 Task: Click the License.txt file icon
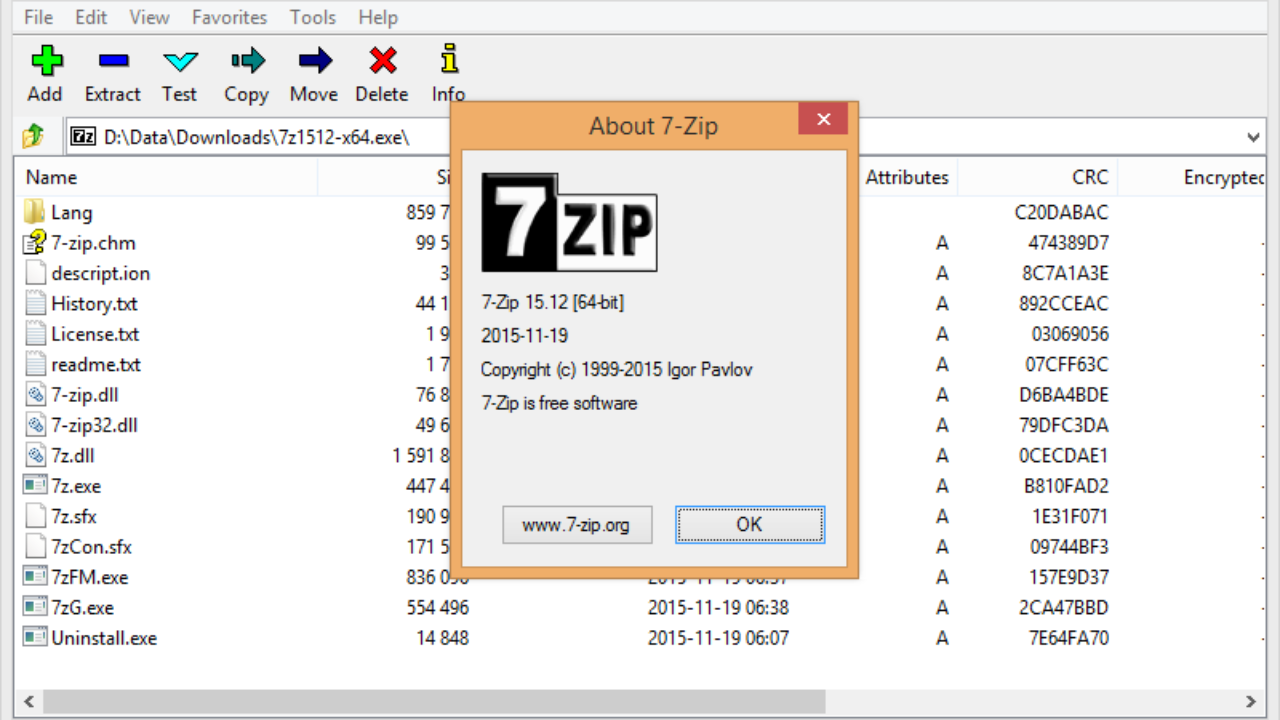click(35, 334)
